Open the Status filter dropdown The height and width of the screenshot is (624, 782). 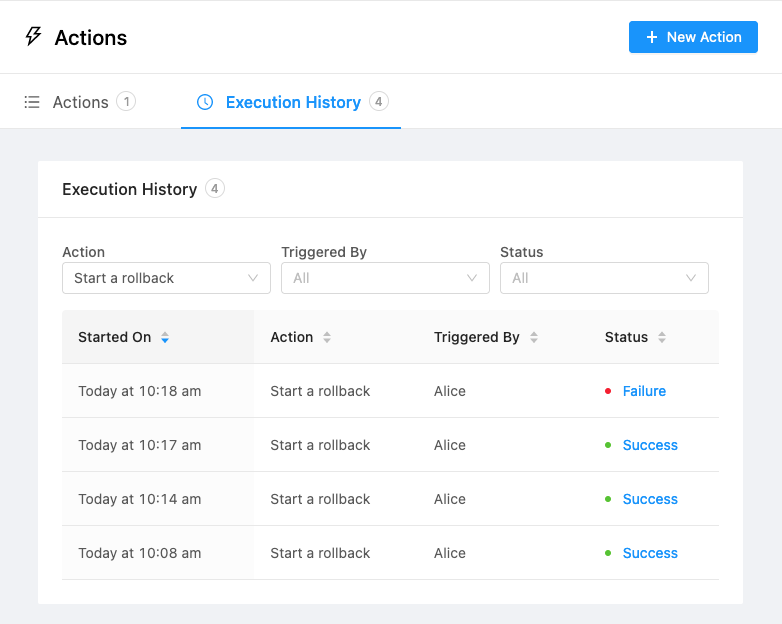[x=604, y=278]
